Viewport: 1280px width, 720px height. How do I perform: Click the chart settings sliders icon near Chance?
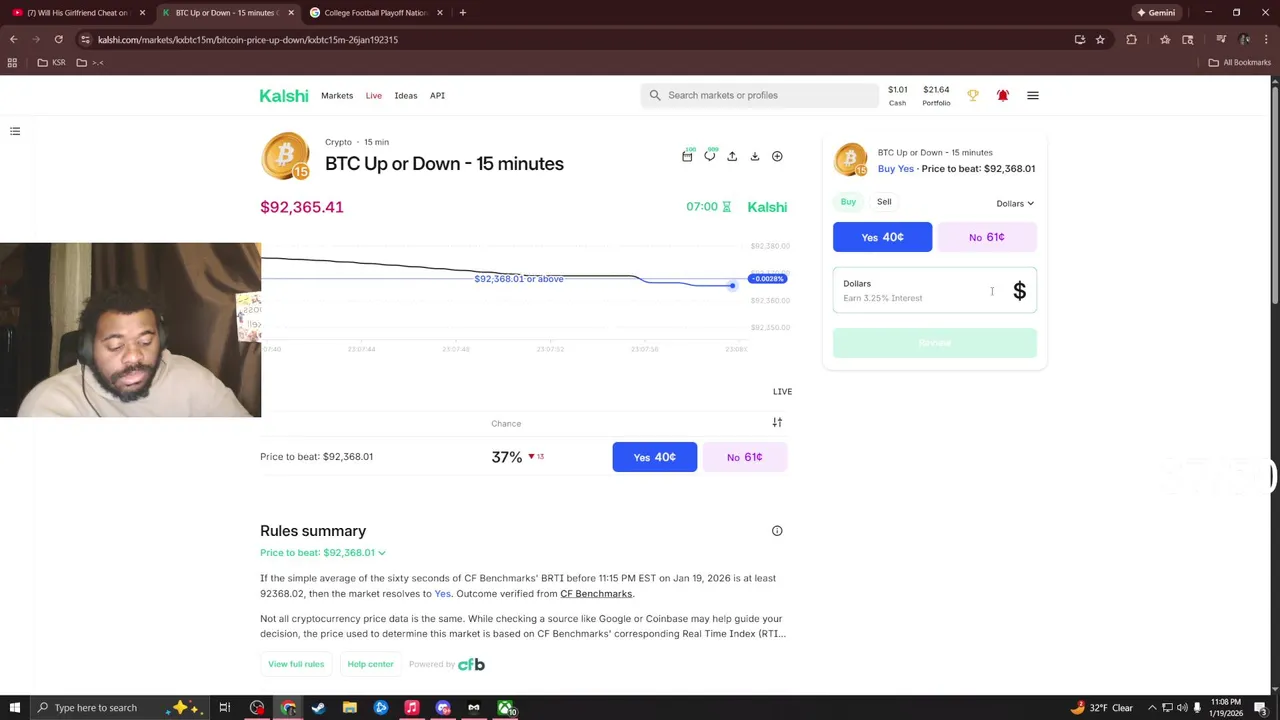tap(777, 423)
